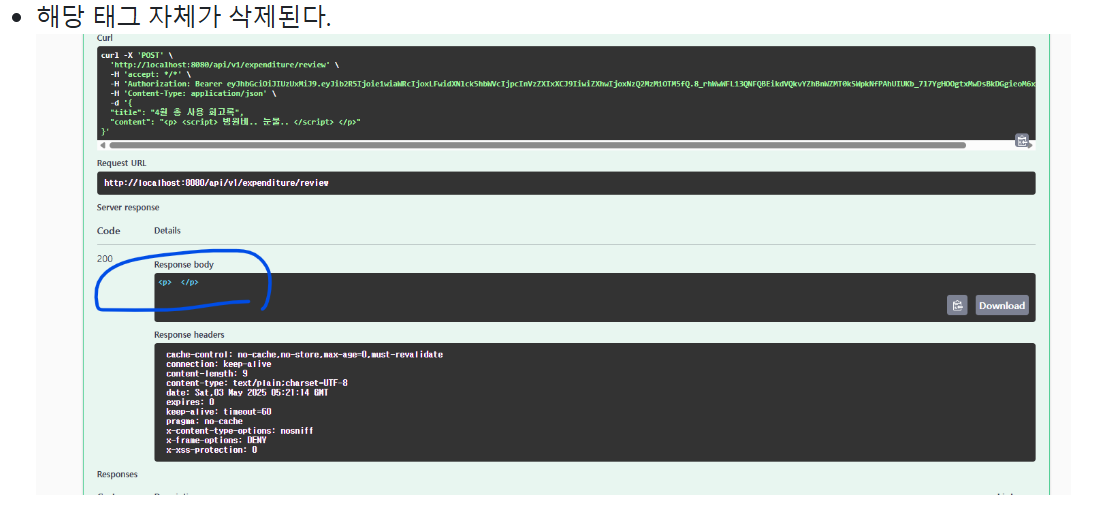This screenshot has height=510, width=1095.
Task: Click the "content" JSON line with script tag
Action: pos(235,122)
